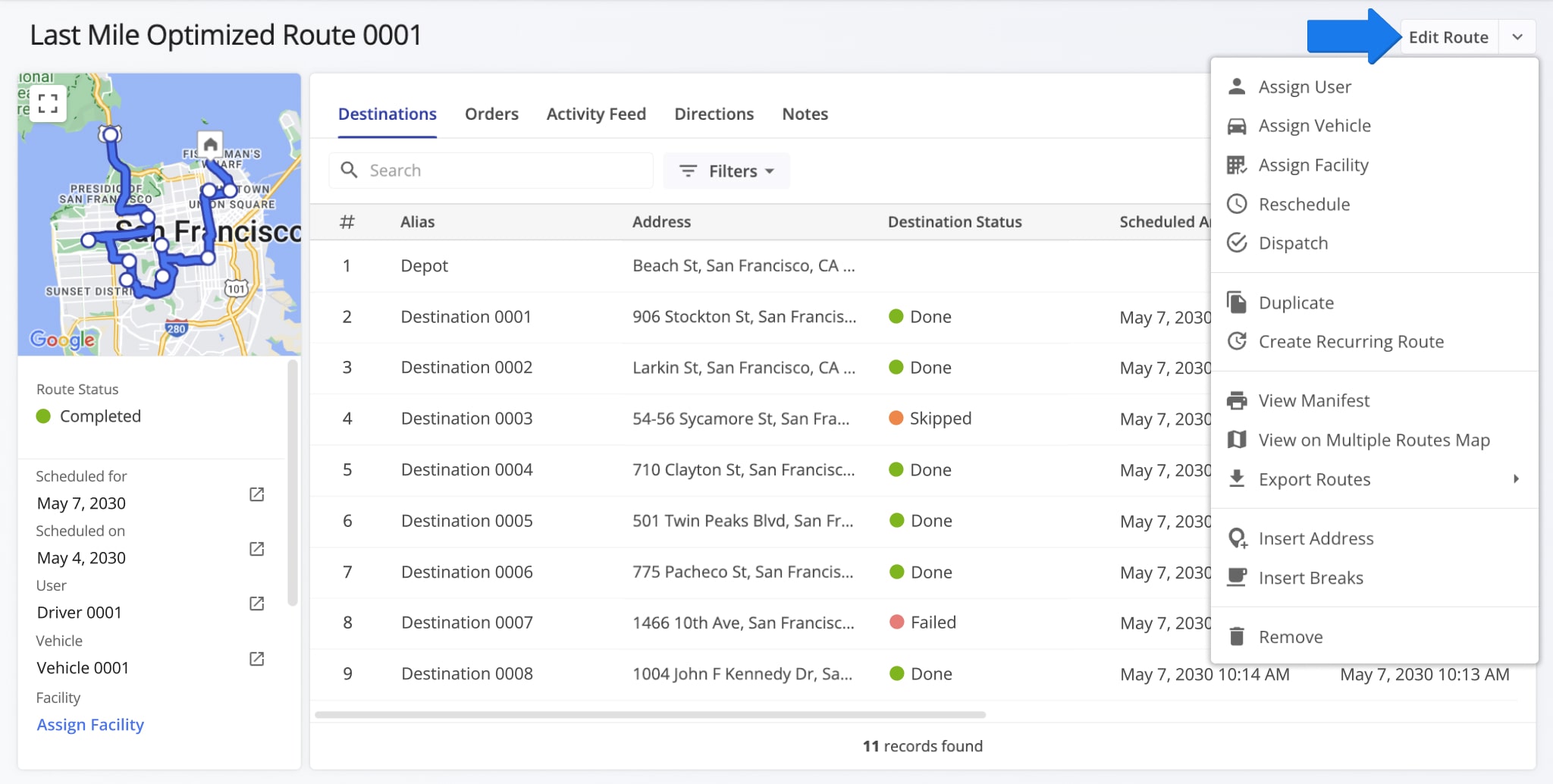The height and width of the screenshot is (784, 1553).
Task: Remove the route with the trash icon
Action: (x=1290, y=636)
